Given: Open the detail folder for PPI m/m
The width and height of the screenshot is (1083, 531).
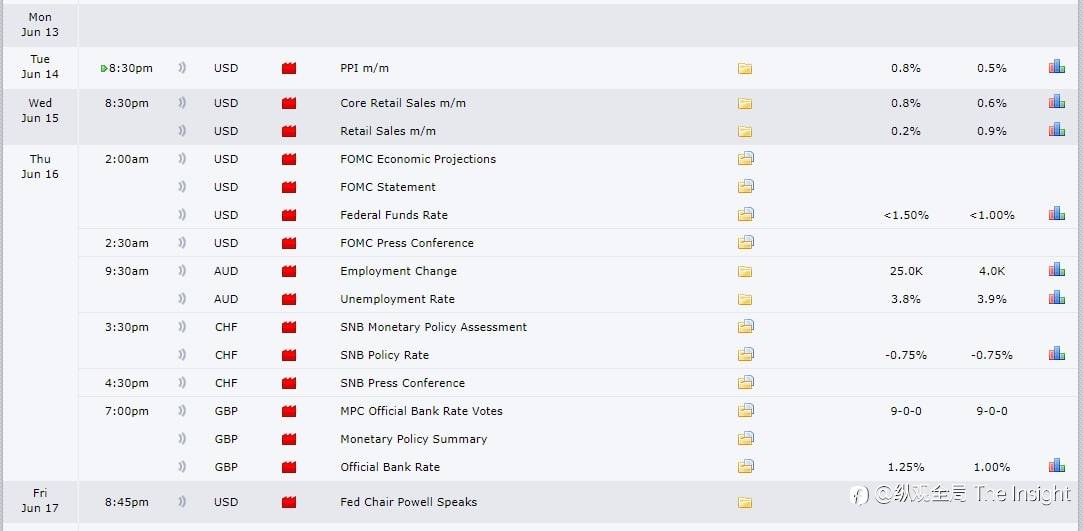Looking at the screenshot, I should [745, 69].
